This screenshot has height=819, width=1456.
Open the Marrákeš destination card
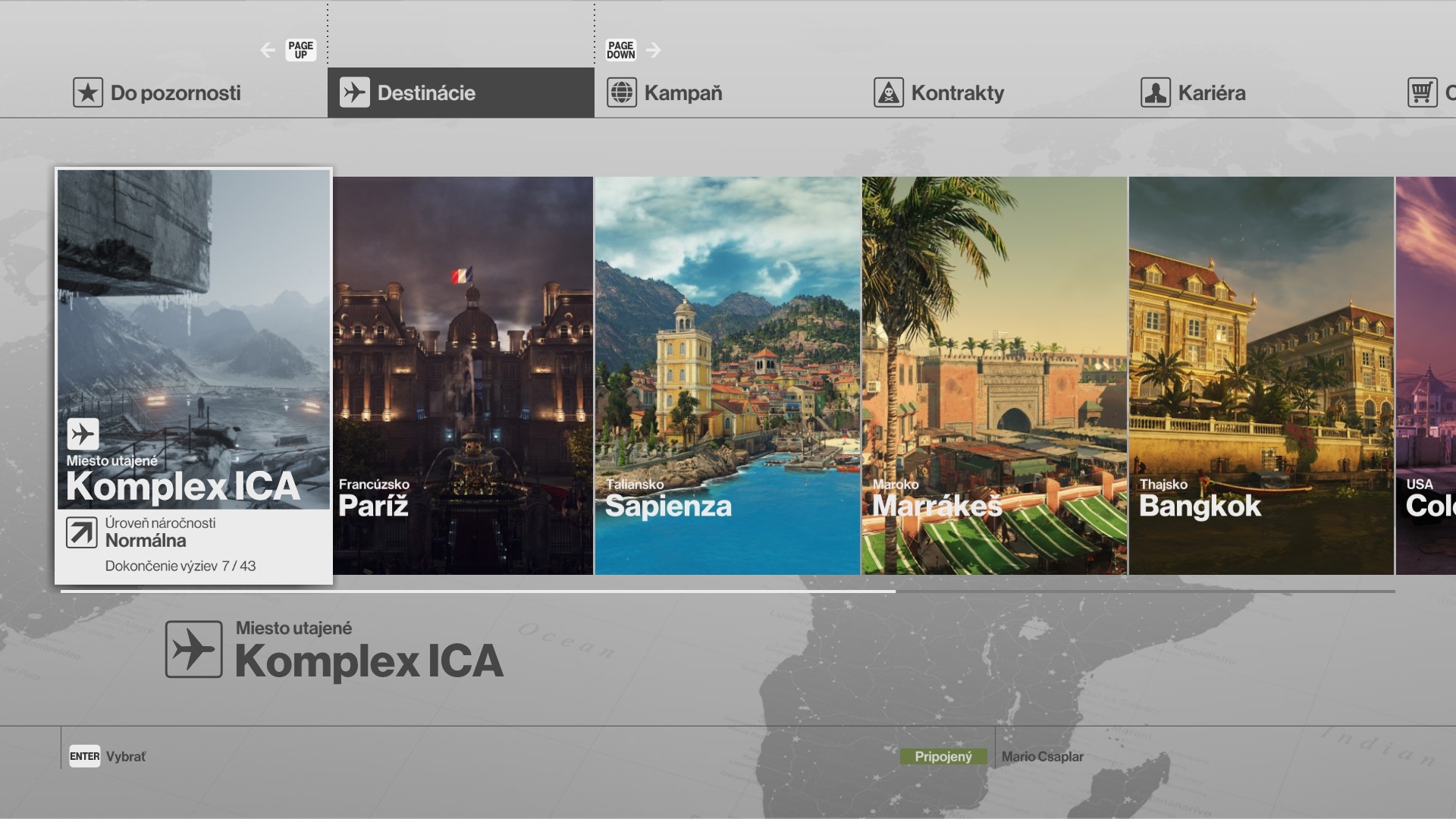click(x=995, y=375)
